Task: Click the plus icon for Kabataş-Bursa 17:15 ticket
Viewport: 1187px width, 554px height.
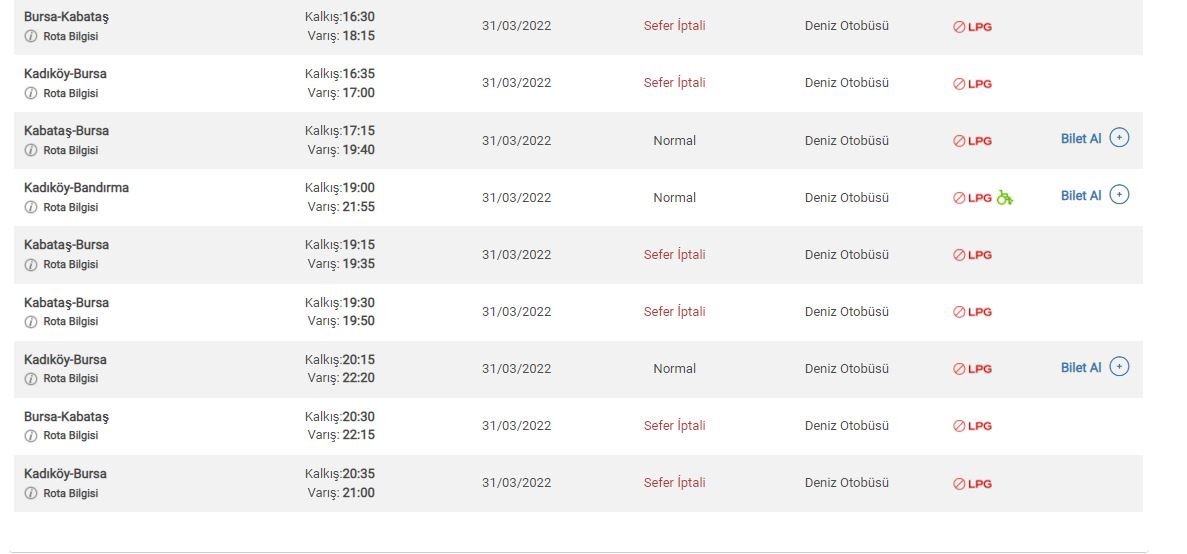Action: coord(1120,139)
